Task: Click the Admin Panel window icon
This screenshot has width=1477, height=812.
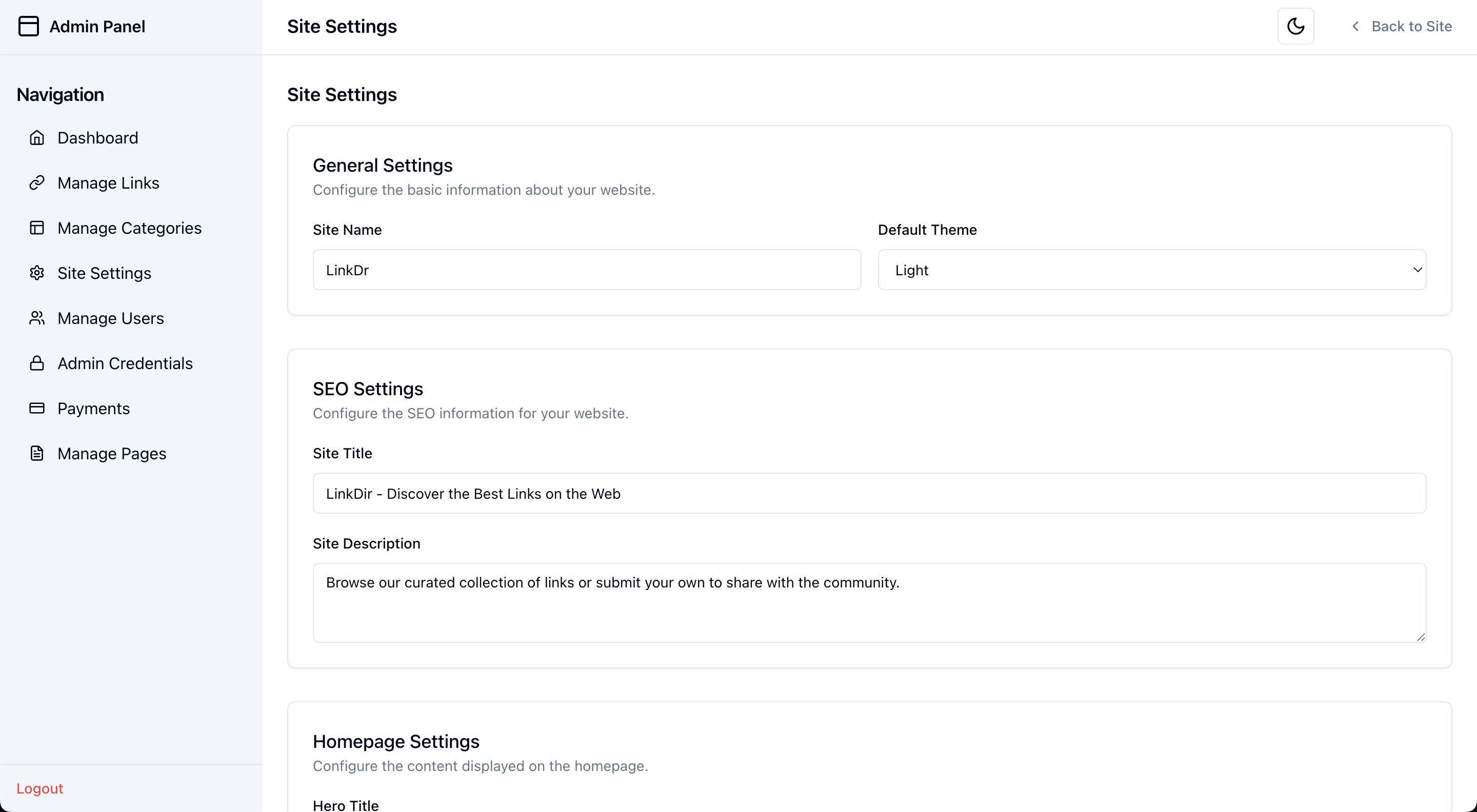Action: click(x=29, y=26)
